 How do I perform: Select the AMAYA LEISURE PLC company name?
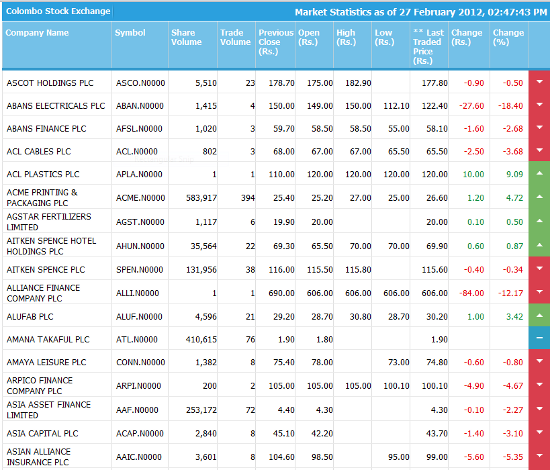point(46,362)
